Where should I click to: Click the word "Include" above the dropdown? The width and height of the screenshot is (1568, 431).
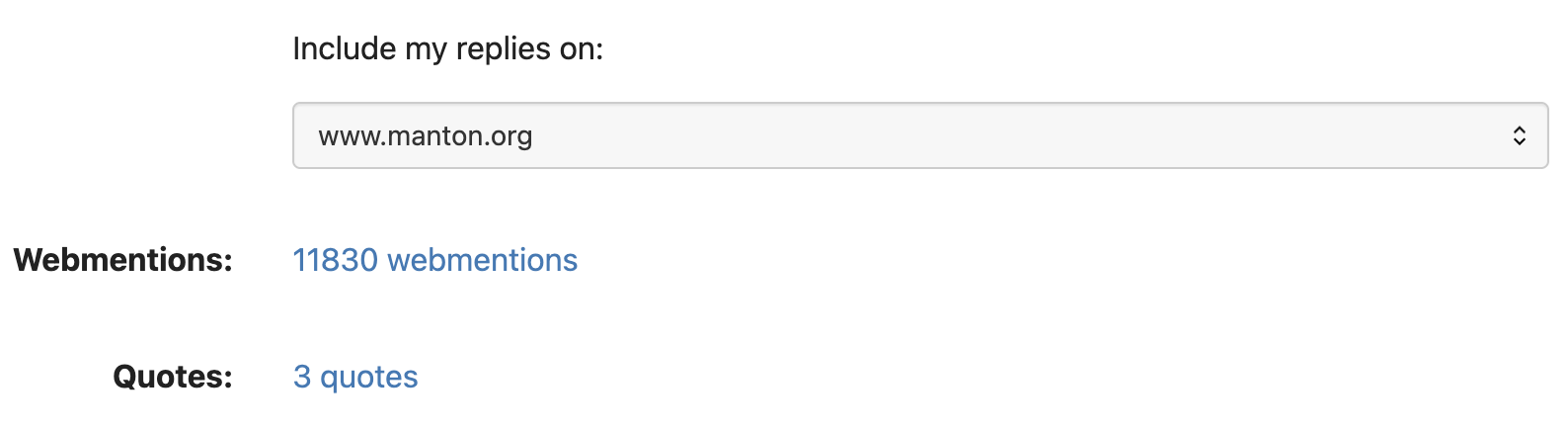pyautogui.click(x=344, y=48)
